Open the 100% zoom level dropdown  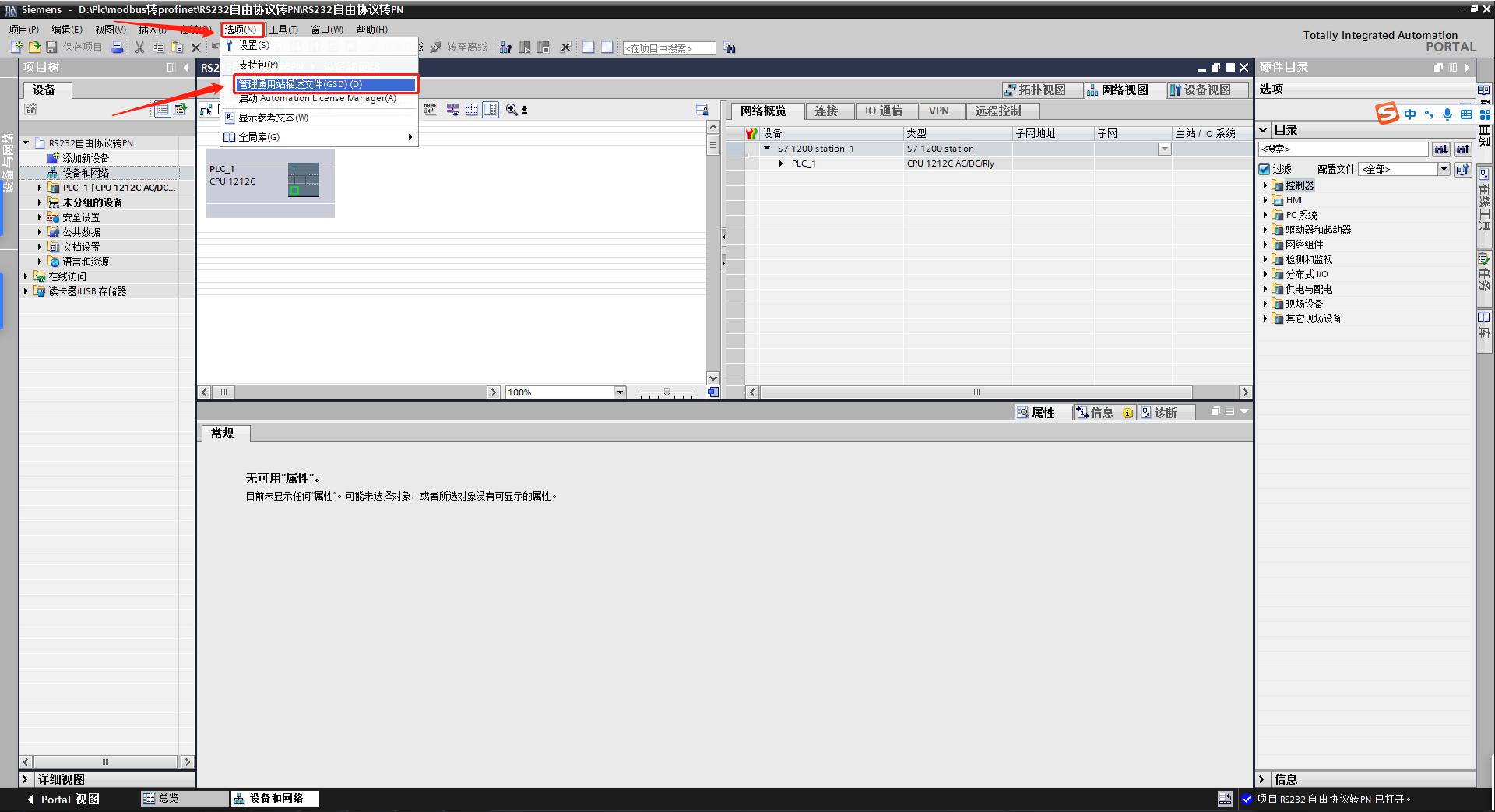(621, 392)
